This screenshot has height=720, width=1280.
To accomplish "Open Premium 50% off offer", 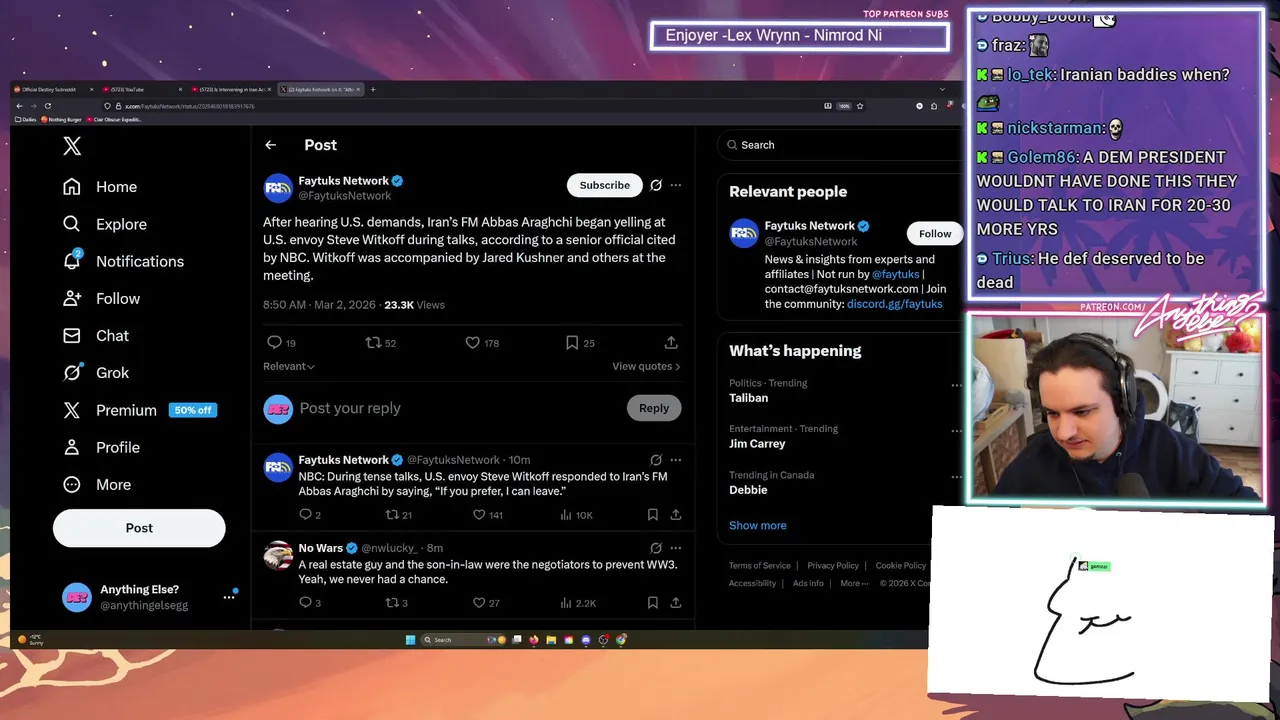I will 139,410.
